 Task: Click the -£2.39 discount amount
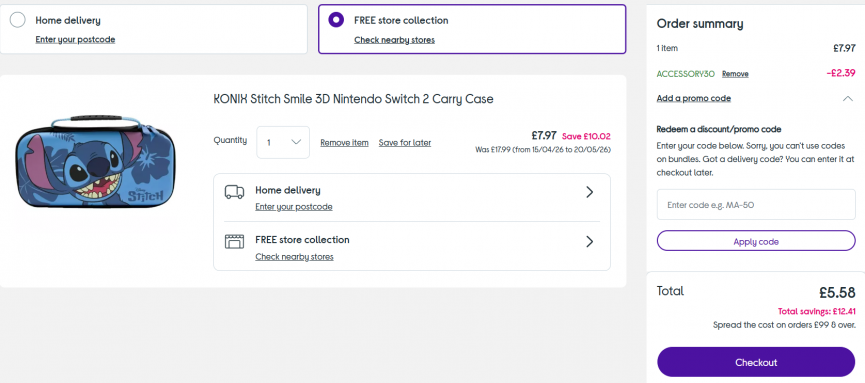[841, 73]
